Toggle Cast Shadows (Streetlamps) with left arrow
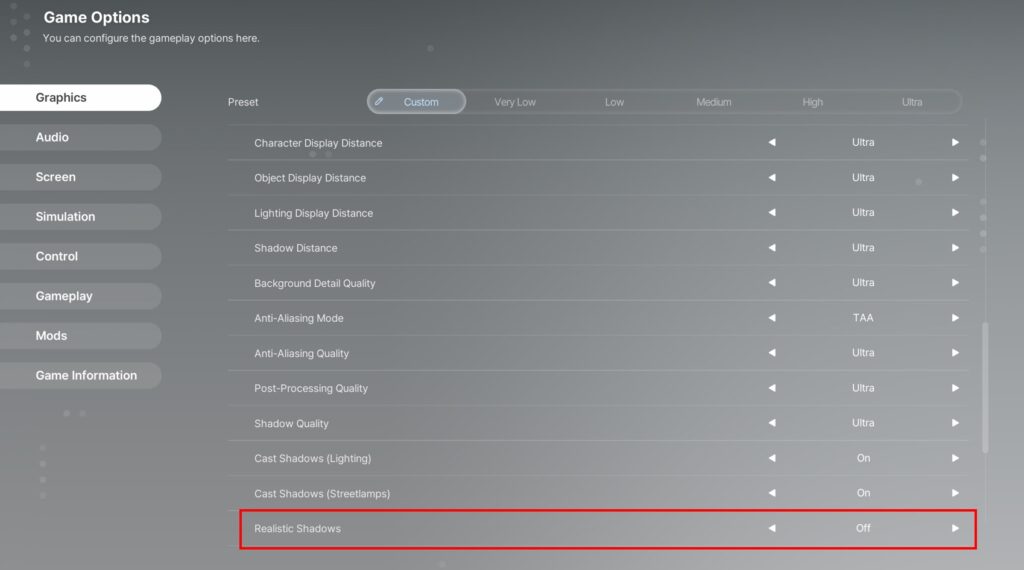This screenshot has height=570, width=1024. [771, 493]
